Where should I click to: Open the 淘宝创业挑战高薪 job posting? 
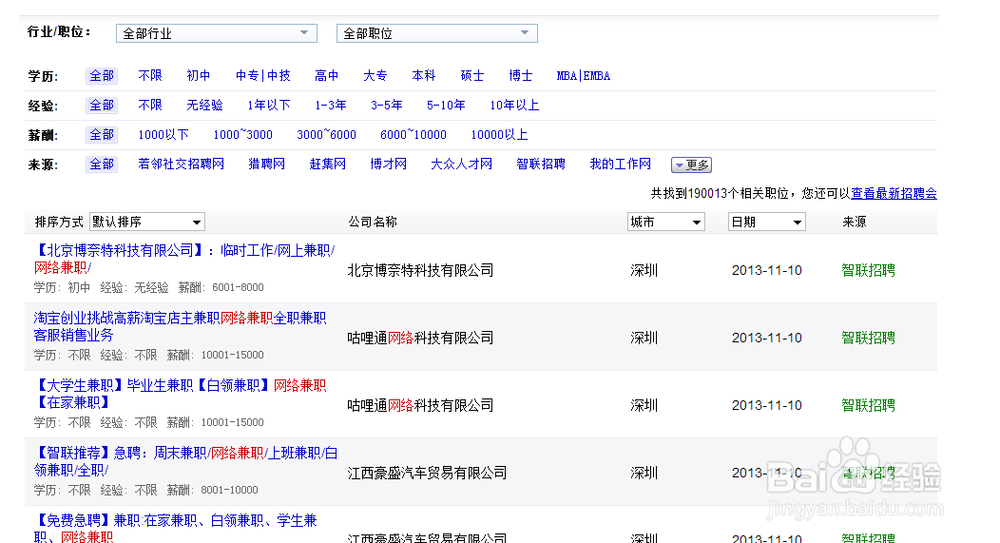pyautogui.click(x=180, y=326)
